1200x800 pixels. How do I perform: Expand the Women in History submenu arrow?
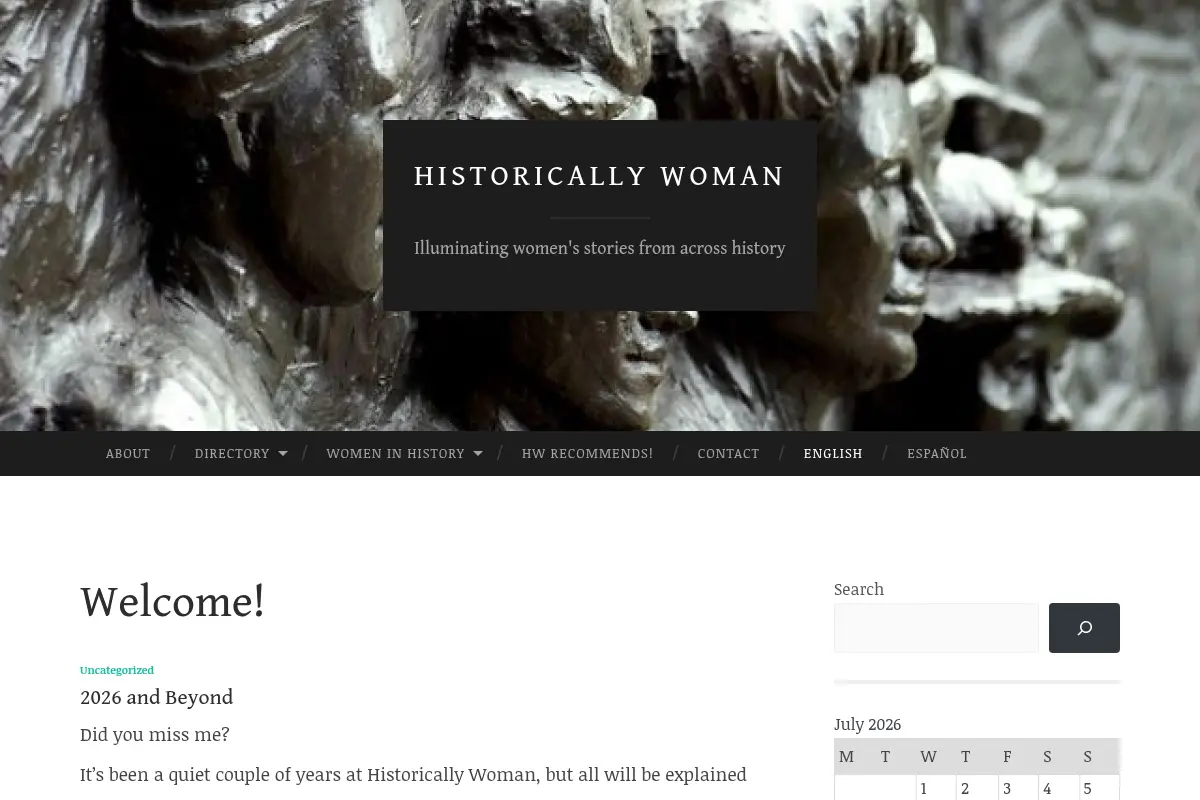[478, 454]
